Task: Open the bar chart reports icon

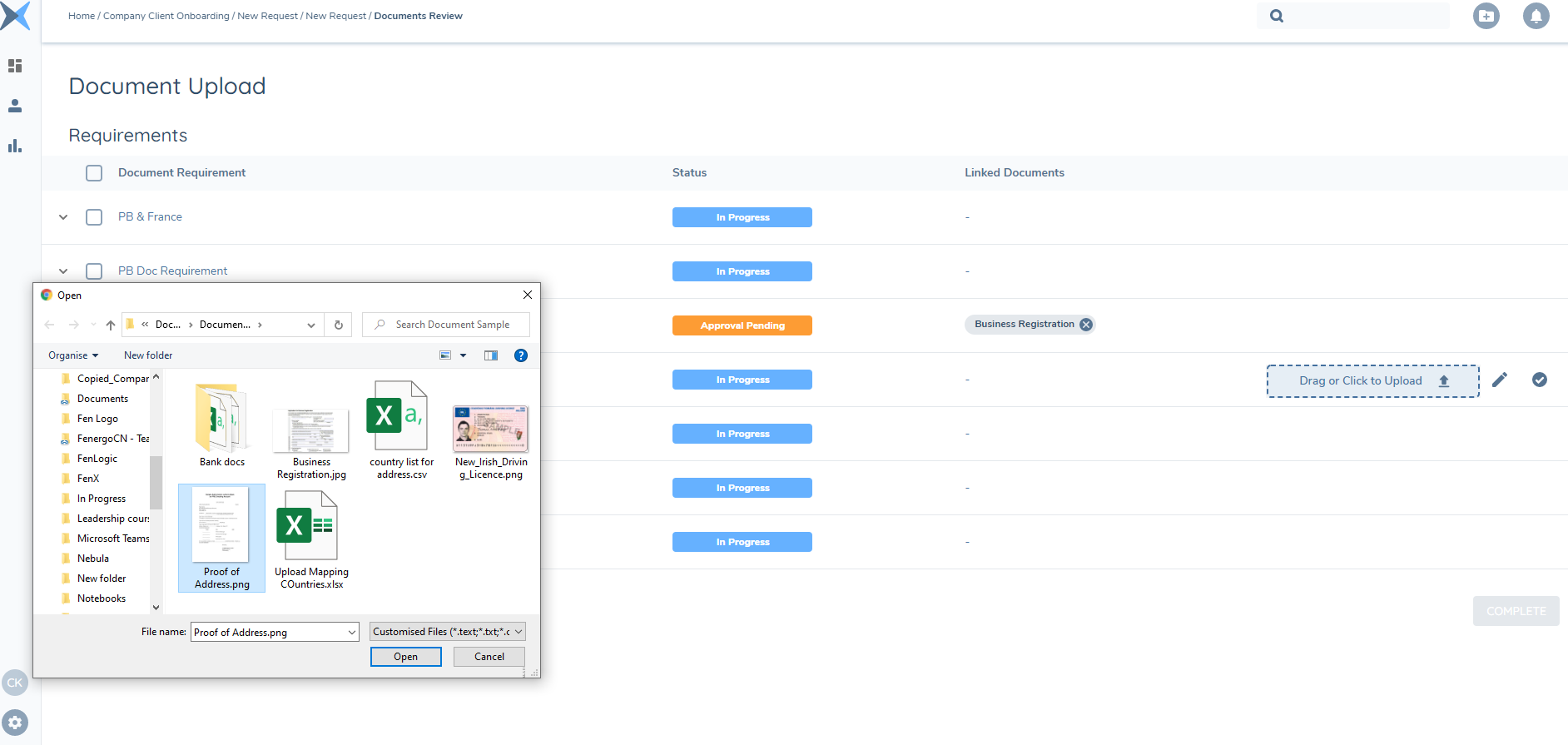Action: pyautogui.click(x=15, y=147)
